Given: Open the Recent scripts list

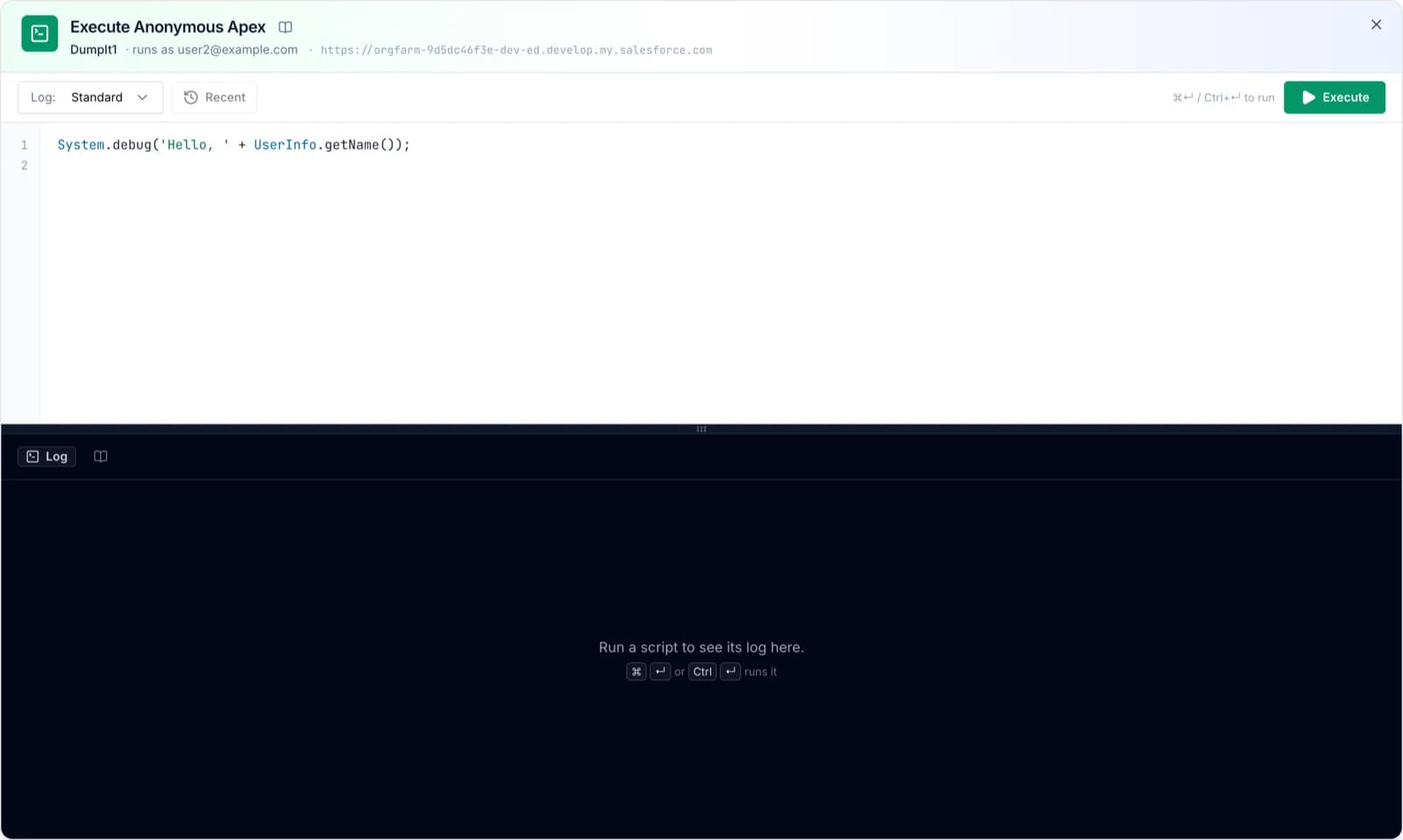Looking at the screenshot, I should [214, 97].
